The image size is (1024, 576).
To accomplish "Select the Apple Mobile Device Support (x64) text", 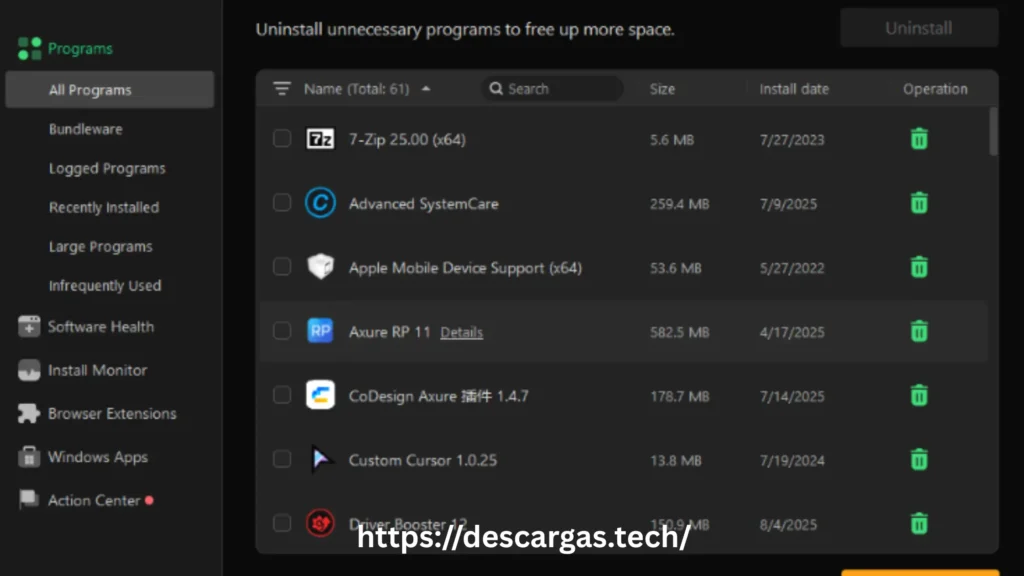I will tap(465, 268).
